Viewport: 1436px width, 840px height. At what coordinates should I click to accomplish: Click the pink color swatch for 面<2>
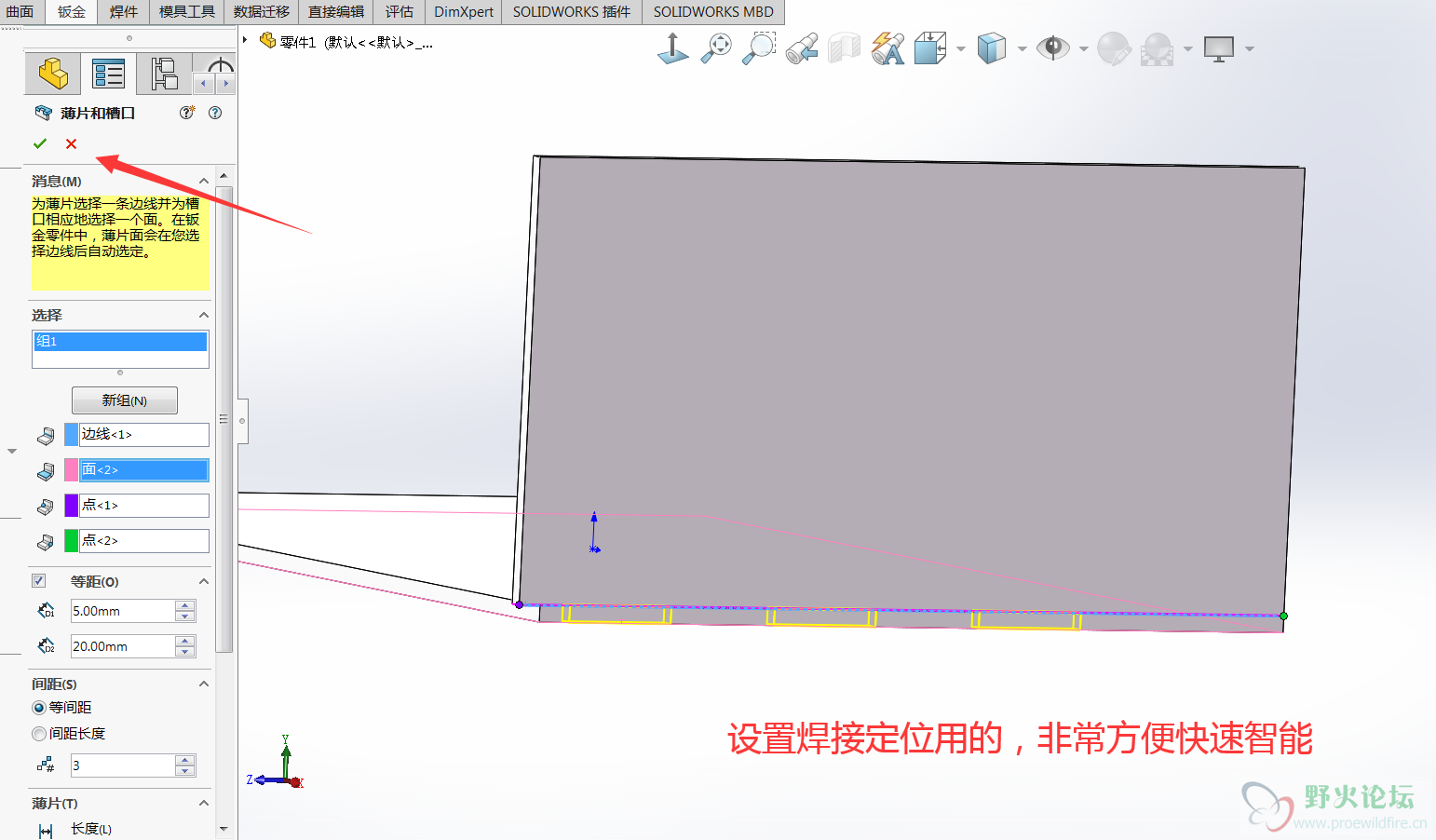point(71,470)
